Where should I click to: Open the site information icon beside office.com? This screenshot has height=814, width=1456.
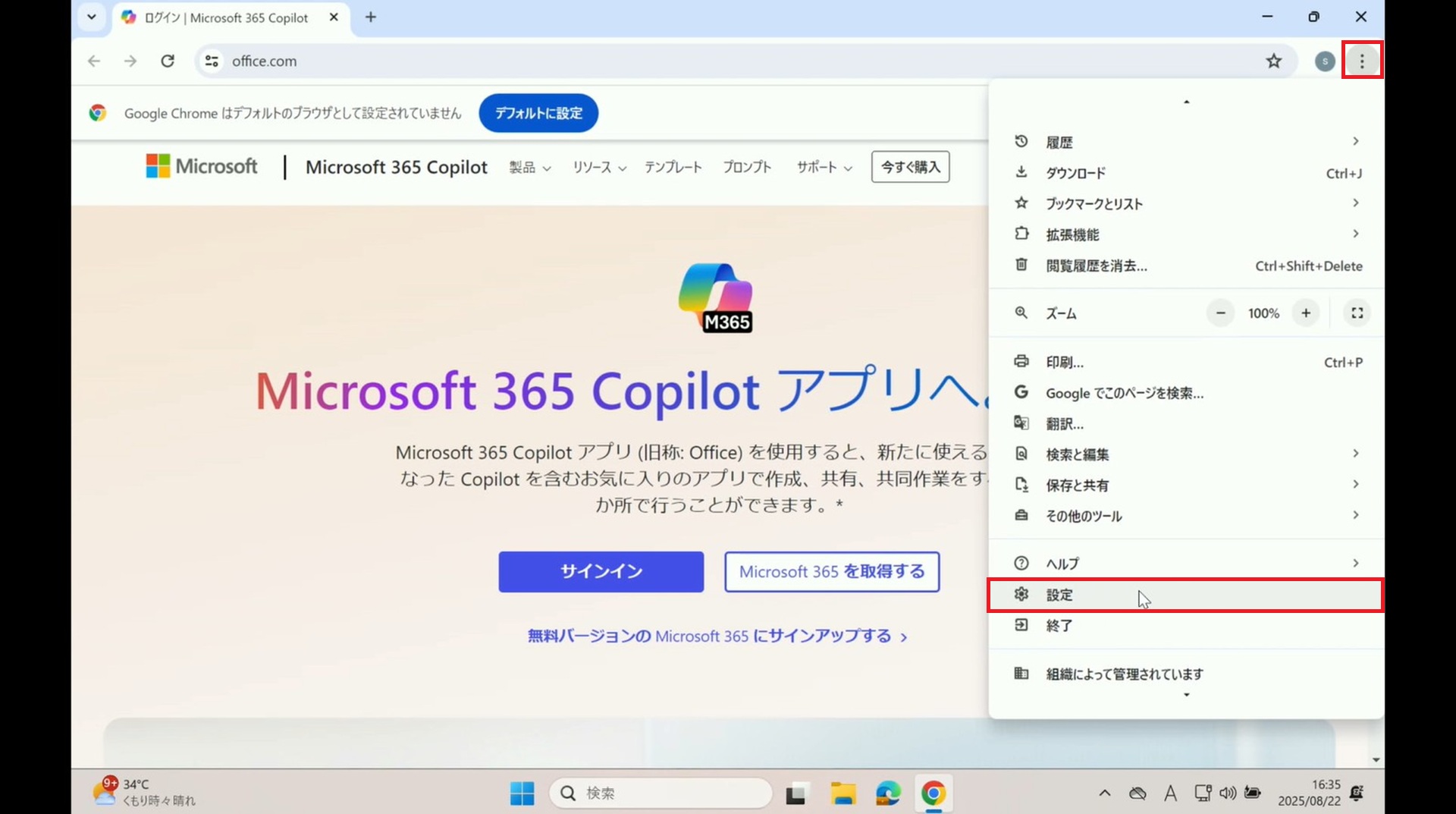212,61
